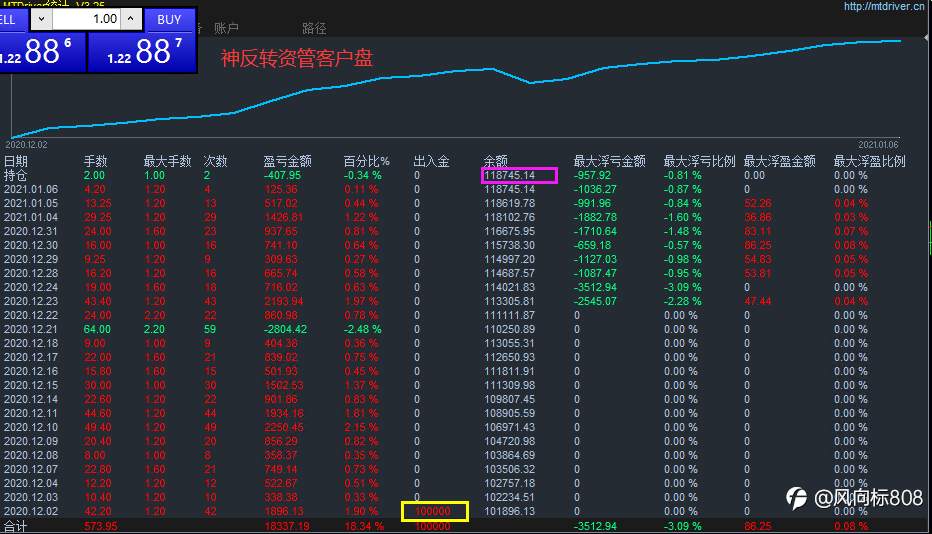Click the 最大浮盈金额 column header

tap(779, 161)
